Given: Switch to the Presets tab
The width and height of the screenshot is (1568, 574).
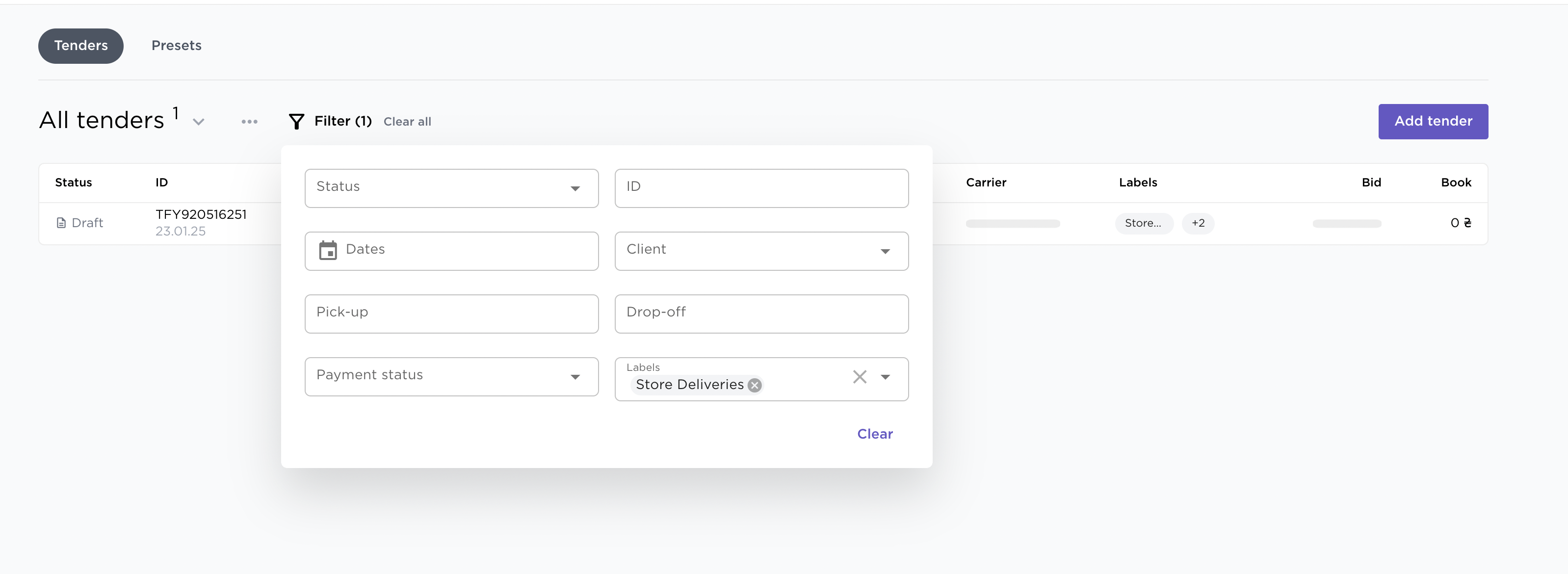Looking at the screenshot, I should [177, 46].
